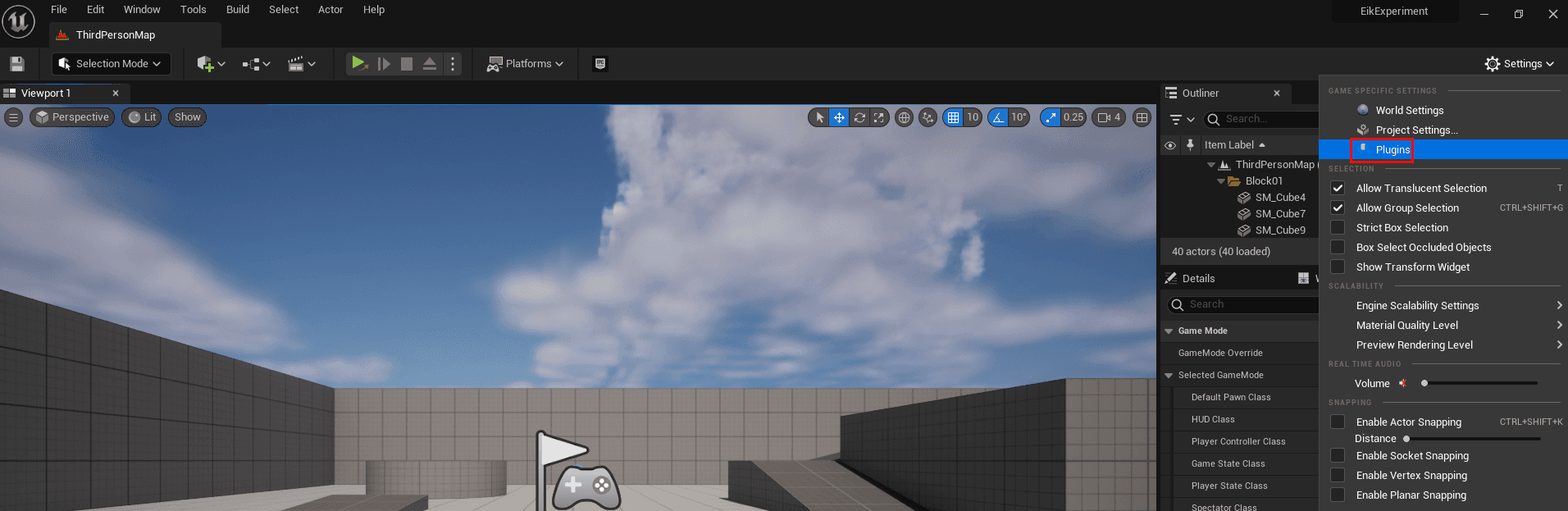1568x511 pixels.
Task: Toggle rotation angle snapping
Action: click(x=998, y=117)
